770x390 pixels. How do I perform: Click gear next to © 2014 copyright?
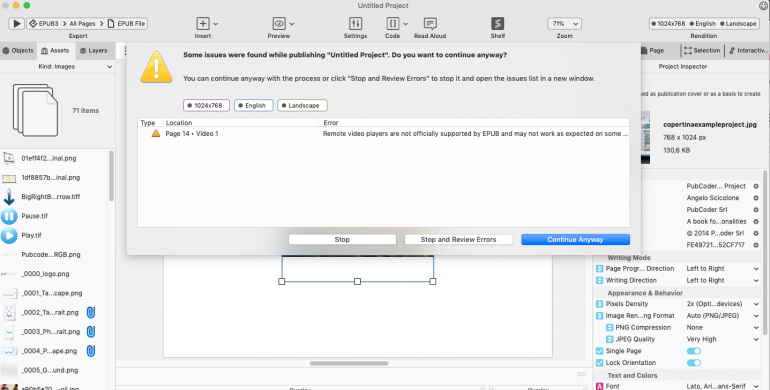tap(756, 233)
